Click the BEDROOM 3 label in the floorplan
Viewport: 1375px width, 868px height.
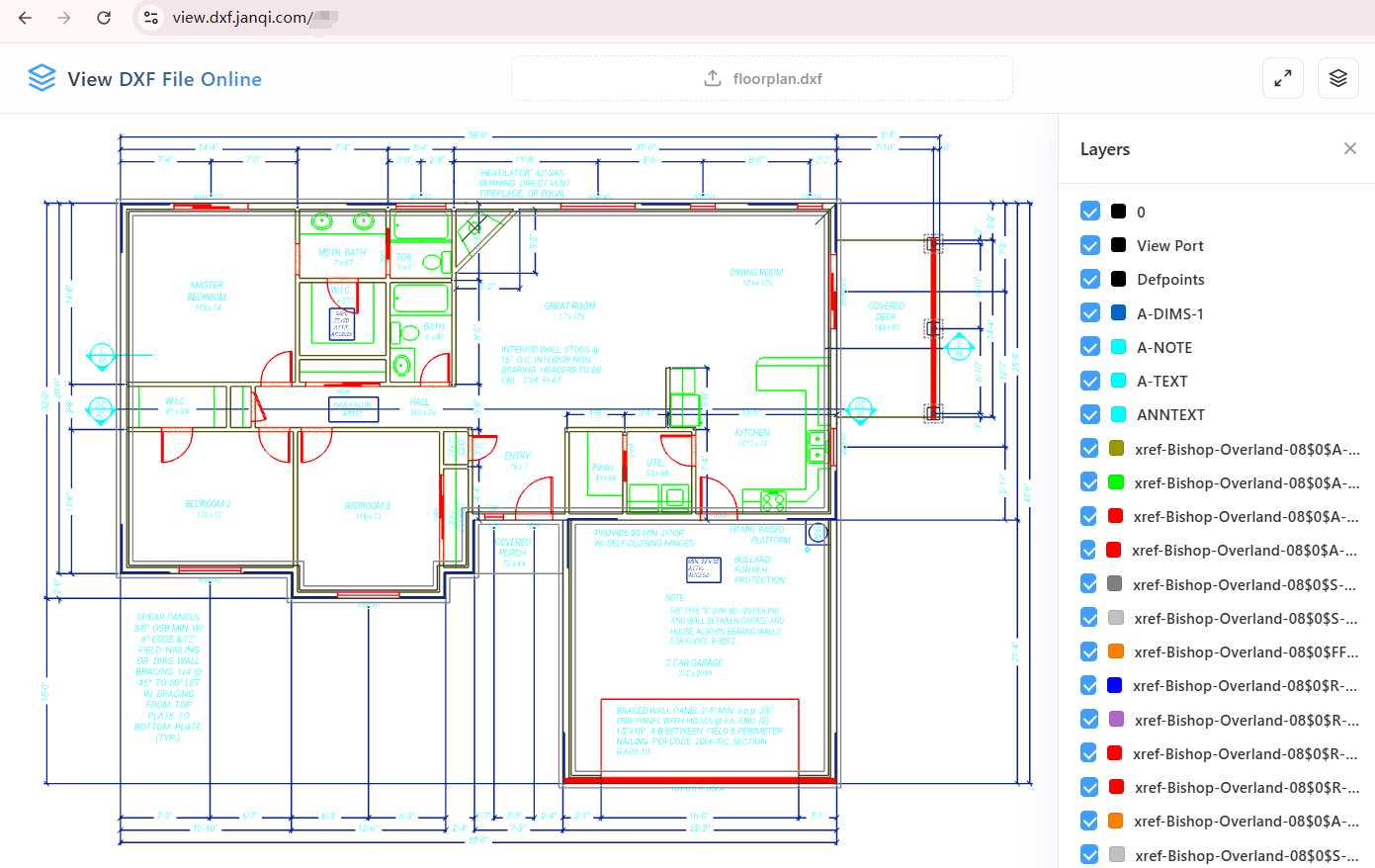point(367,506)
